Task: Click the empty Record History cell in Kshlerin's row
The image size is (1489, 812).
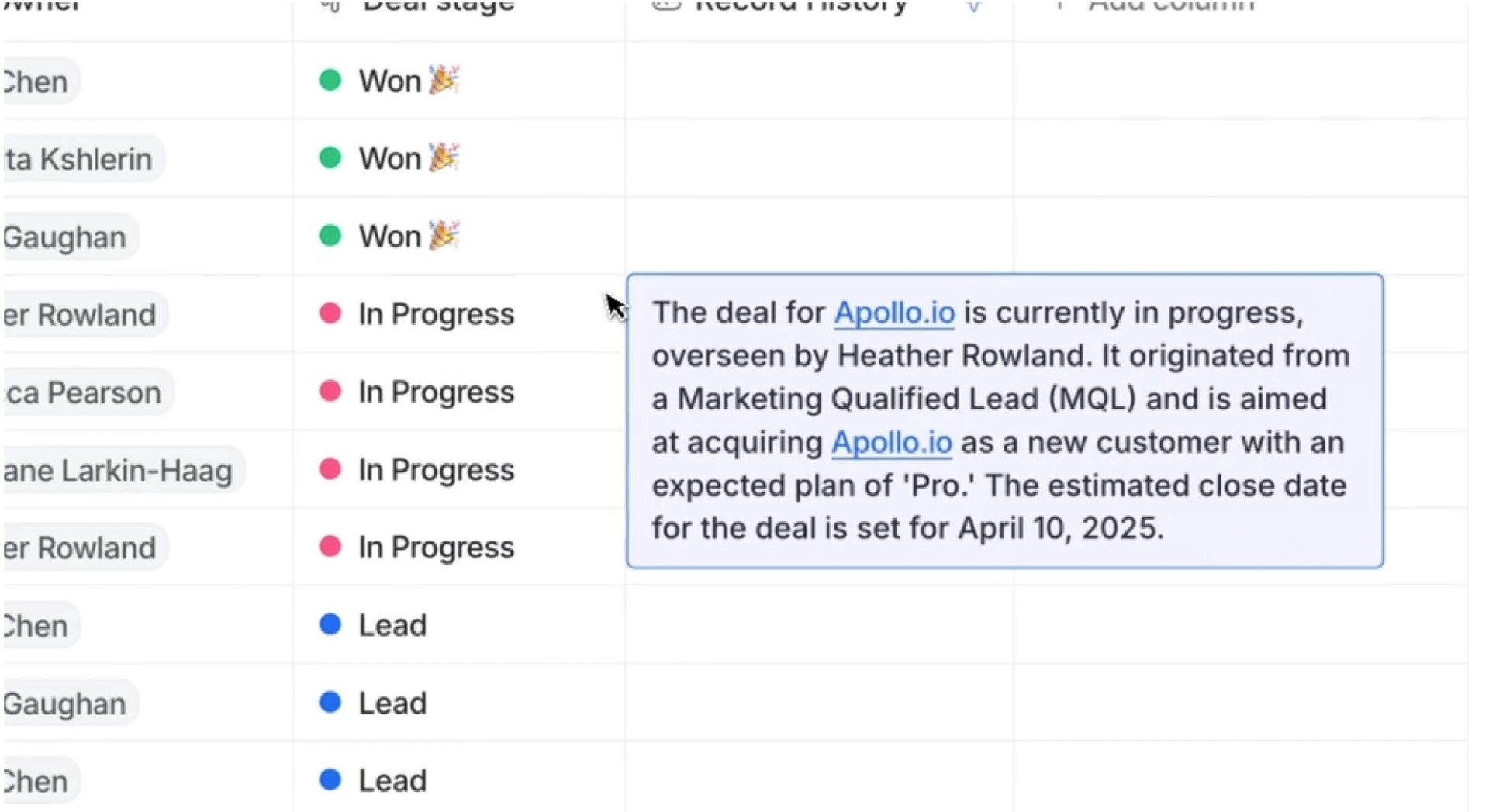Action: [819, 158]
